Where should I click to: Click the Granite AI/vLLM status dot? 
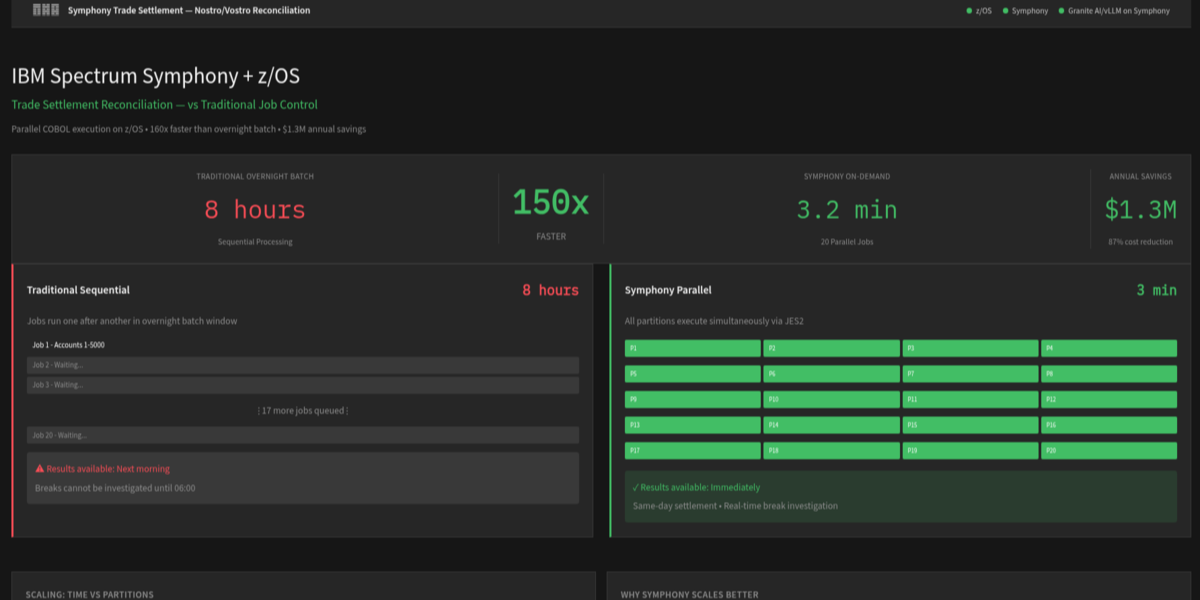point(1060,11)
